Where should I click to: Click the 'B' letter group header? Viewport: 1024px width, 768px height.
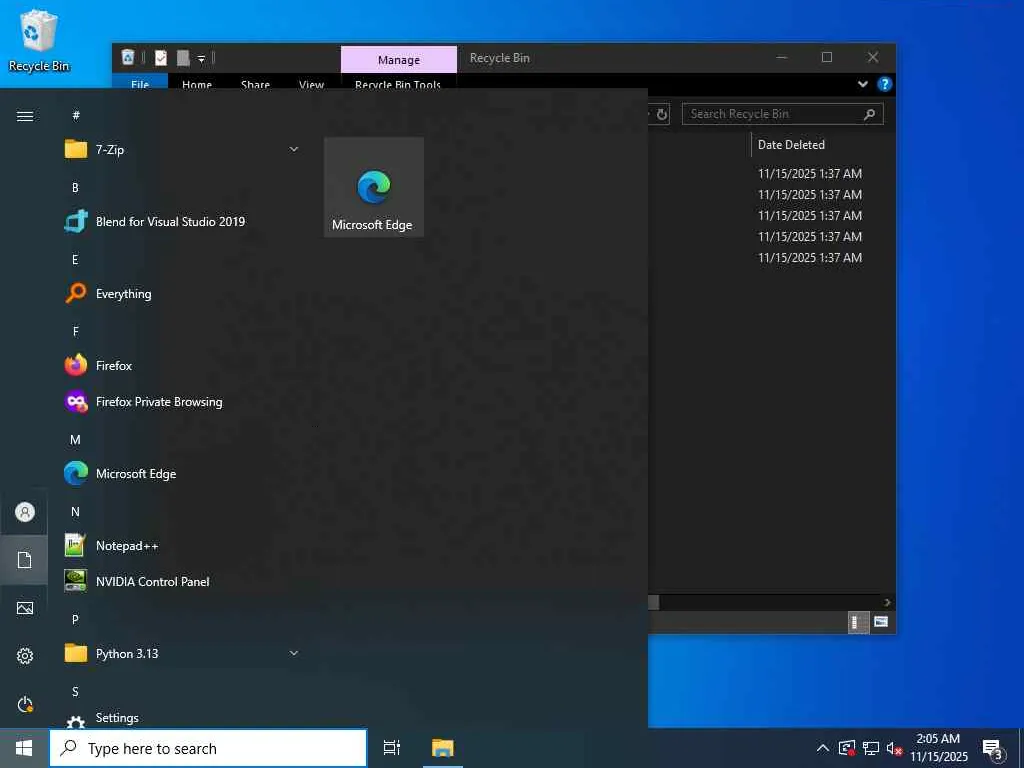[x=76, y=188]
